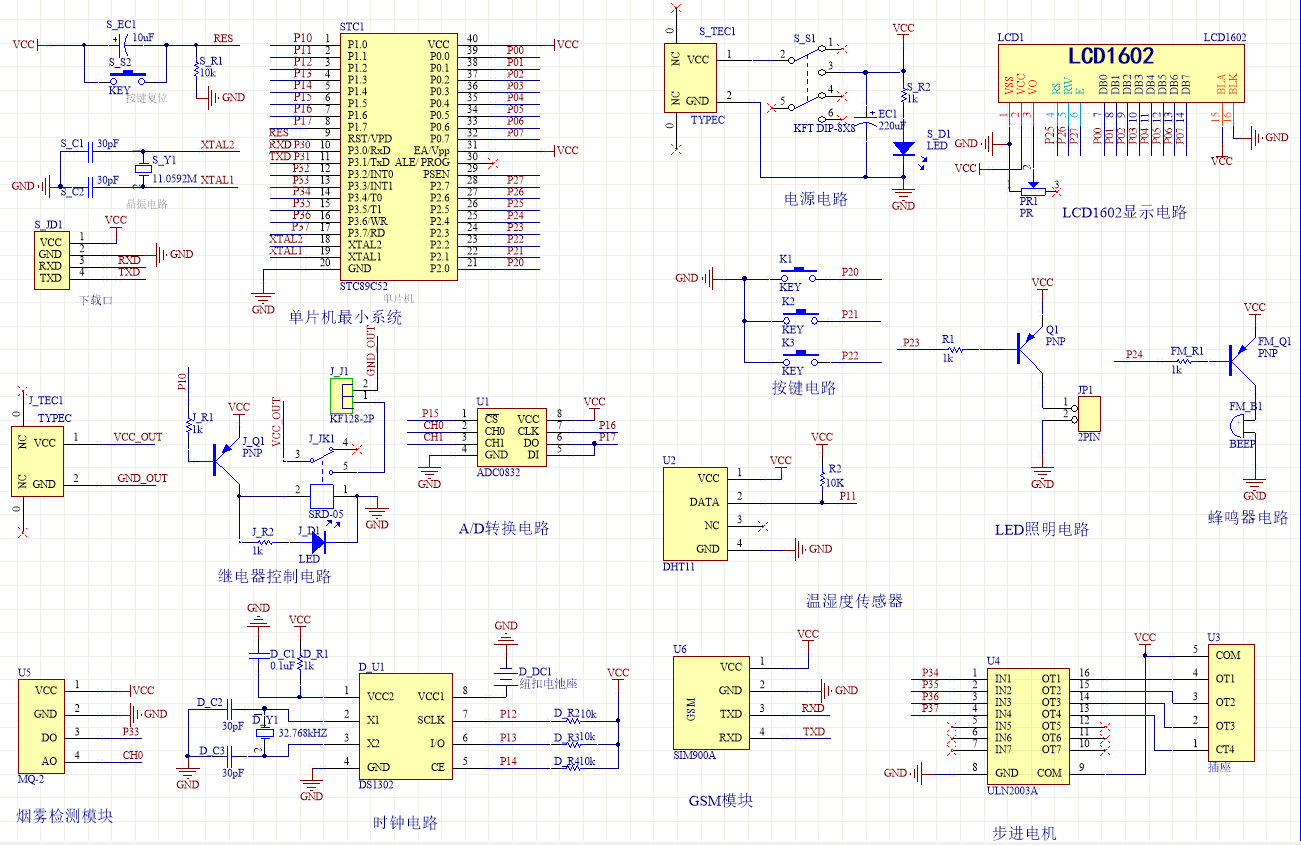This screenshot has height=845, width=1301.
Task: Select the S_R1 10k resistor
Action: pyautogui.click(x=197, y=72)
